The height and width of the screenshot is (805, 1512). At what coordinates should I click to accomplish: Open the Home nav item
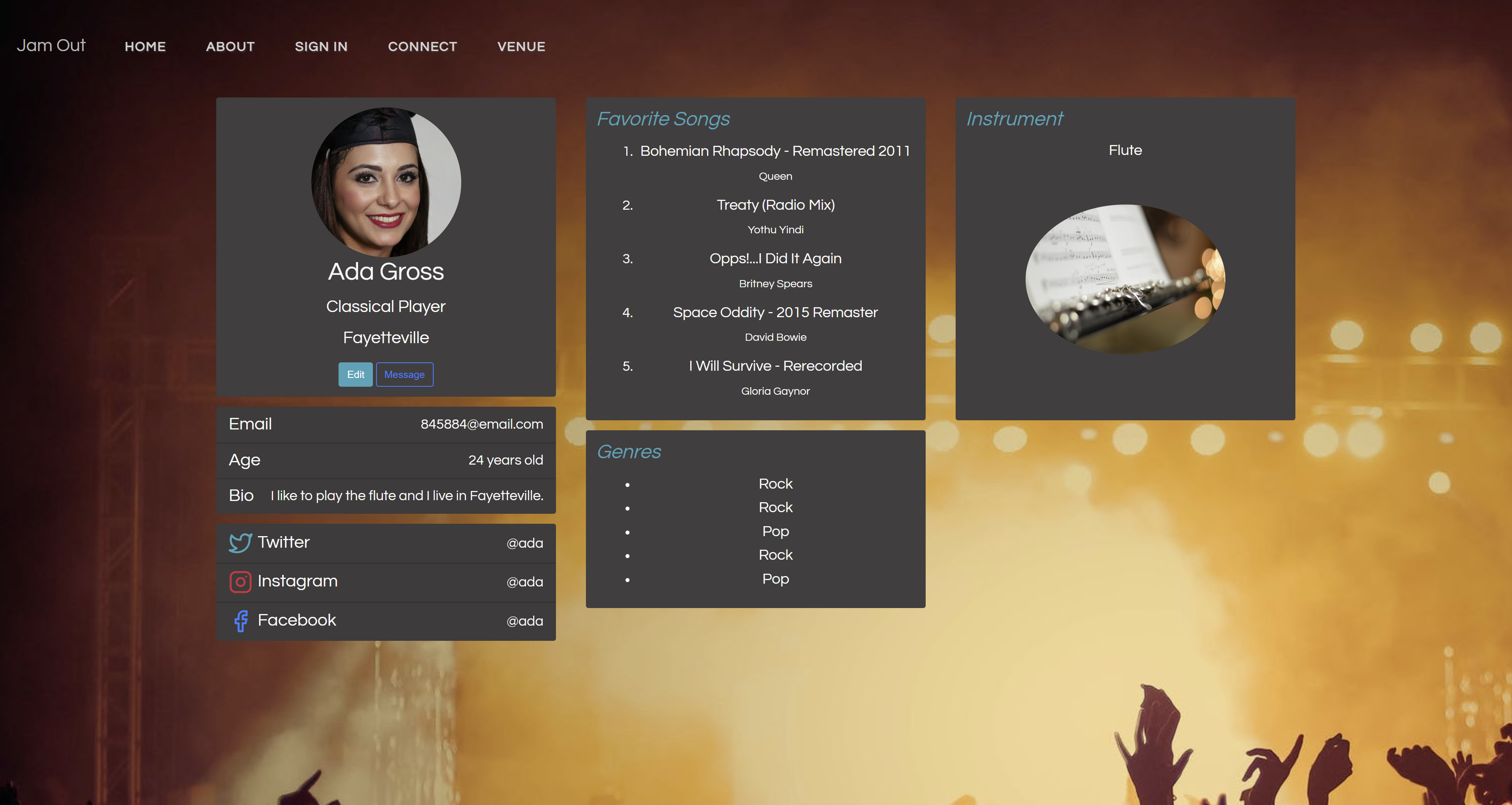coord(145,46)
